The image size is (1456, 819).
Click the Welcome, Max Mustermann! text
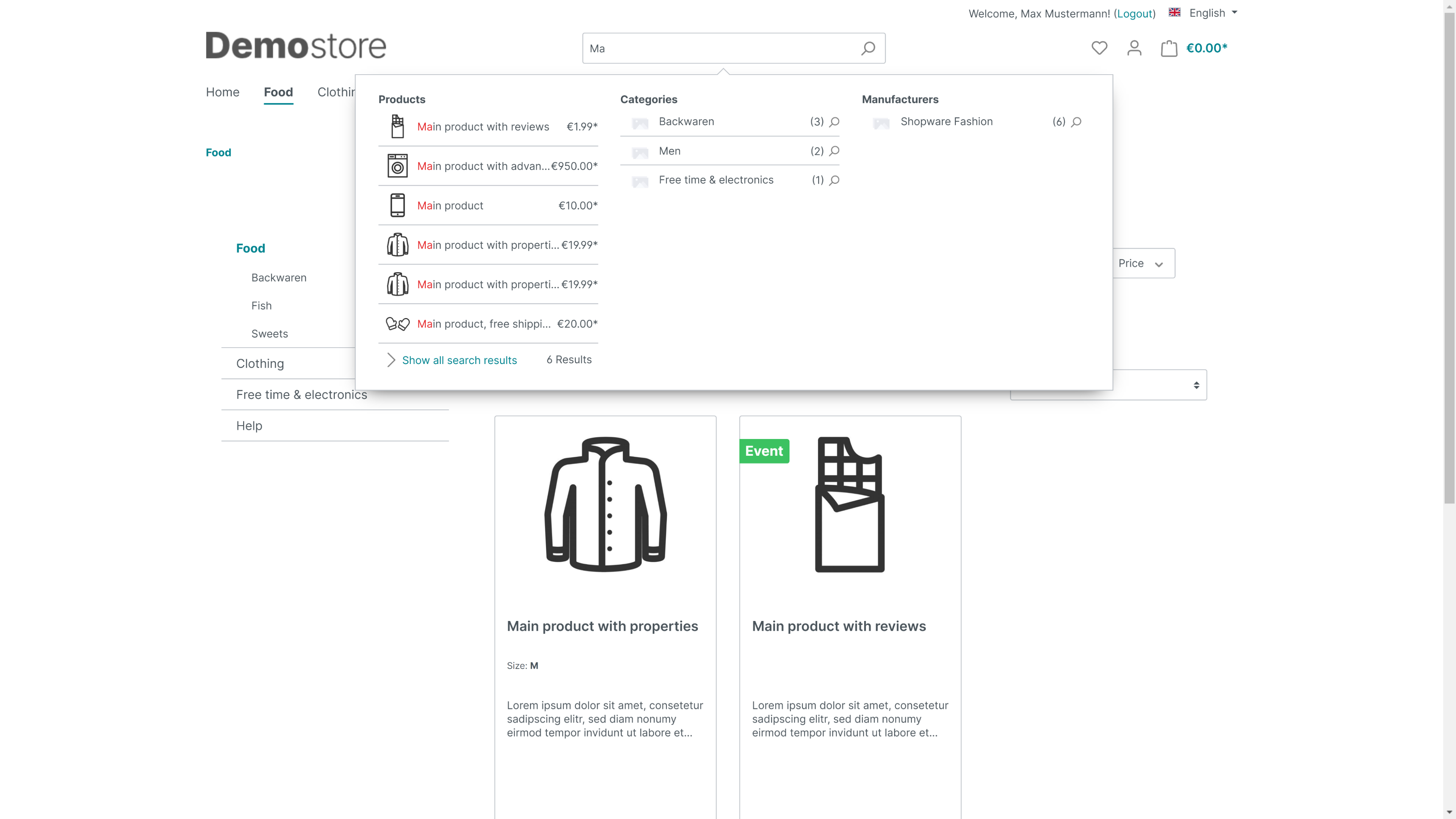pyautogui.click(x=1039, y=13)
